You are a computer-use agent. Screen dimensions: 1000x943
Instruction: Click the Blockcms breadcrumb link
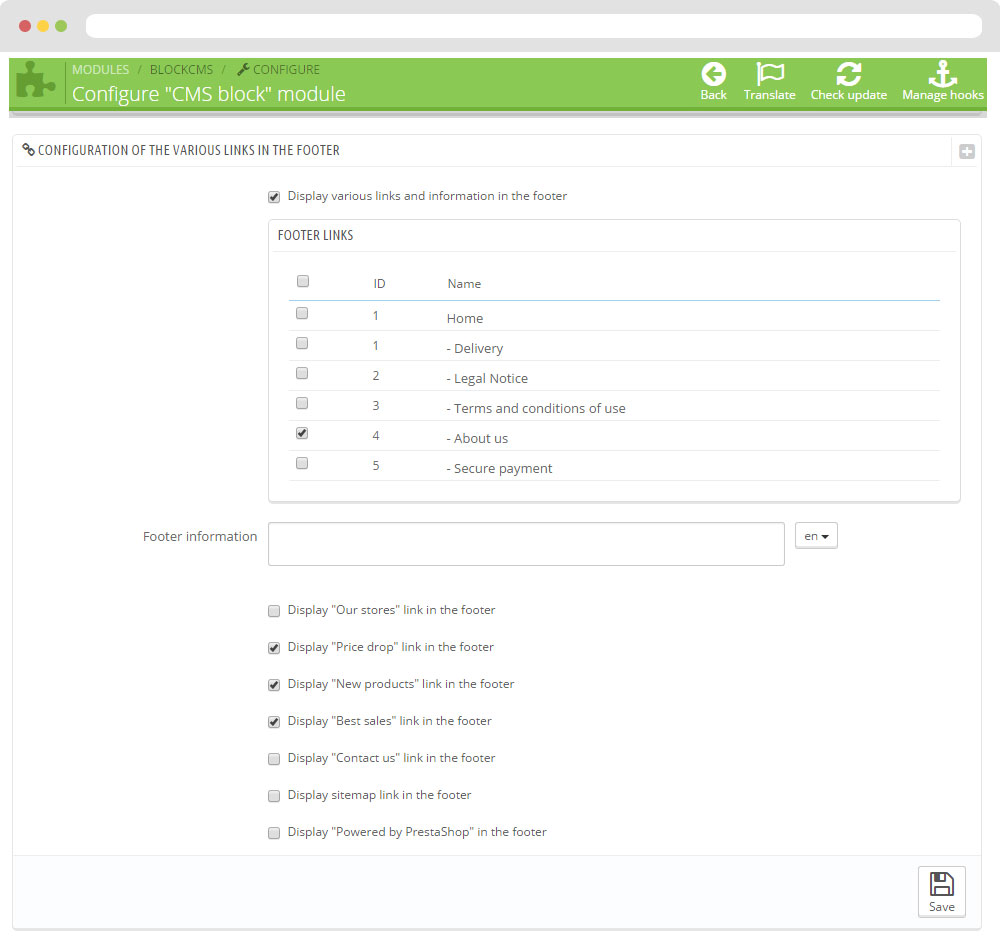(181, 70)
